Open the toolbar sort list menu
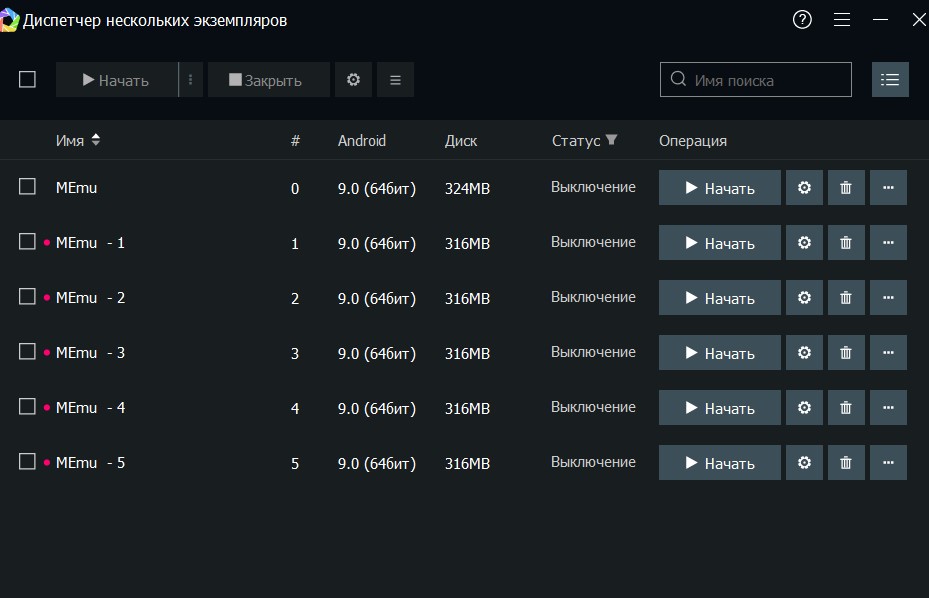929x598 pixels. click(395, 80)
